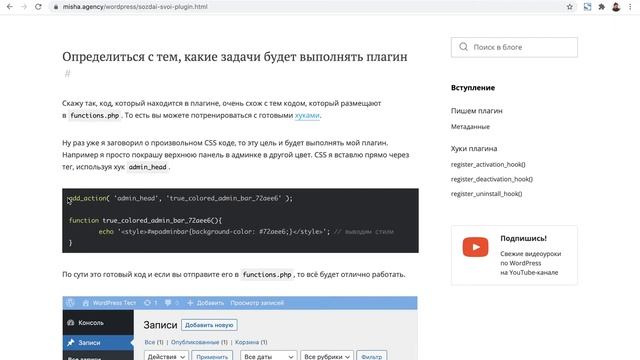Screen dimensions: 640x360
Task: Click the address bar URL
Action: pos(135,7)
